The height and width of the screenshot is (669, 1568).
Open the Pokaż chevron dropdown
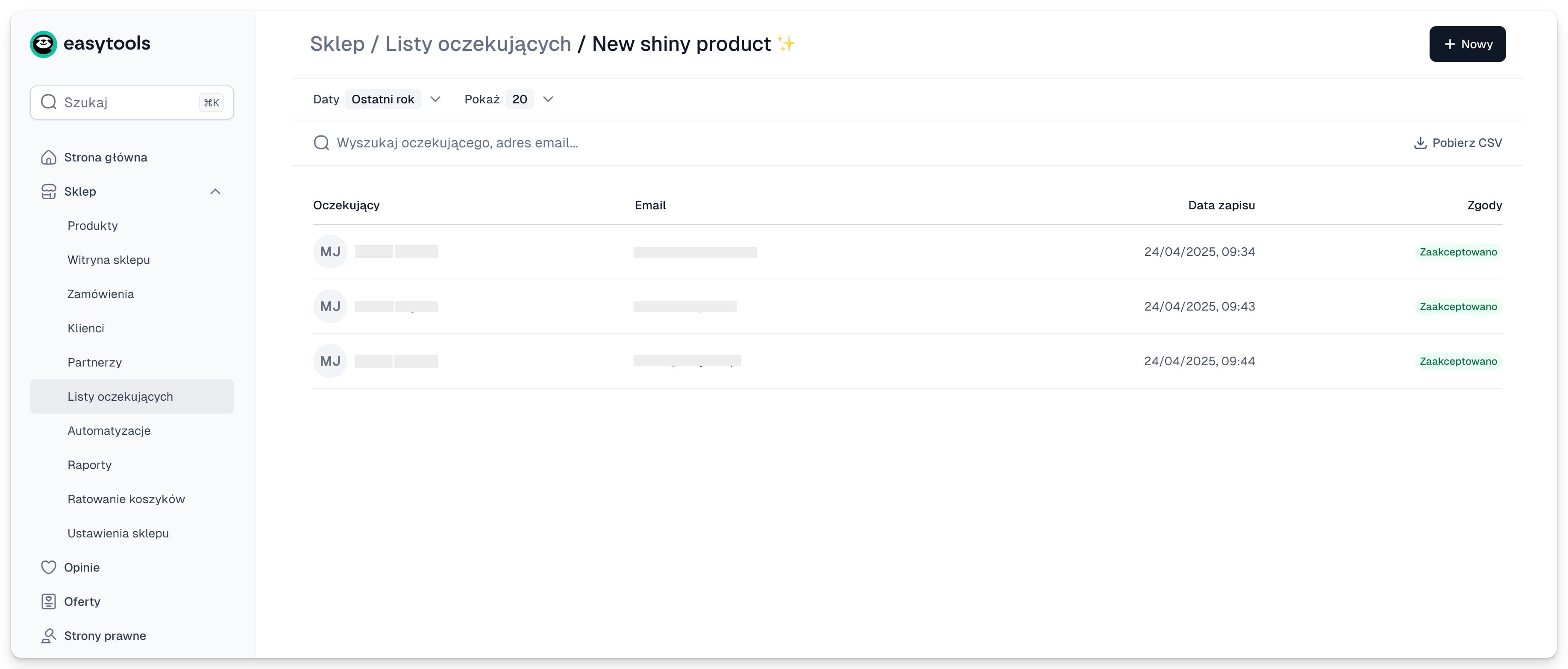coord(548,99)
